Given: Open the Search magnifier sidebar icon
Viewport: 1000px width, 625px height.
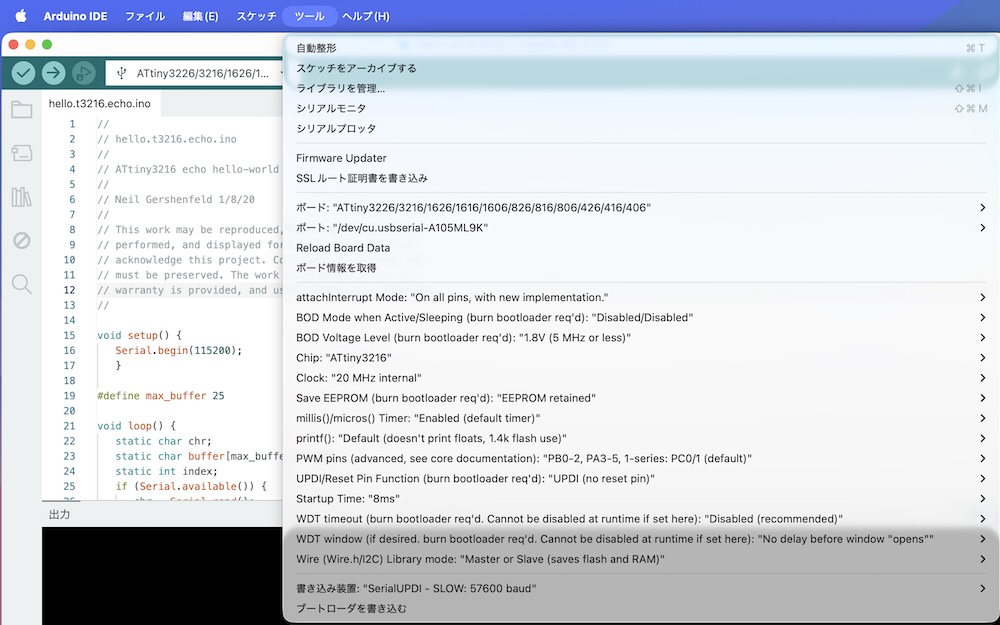Looking at the screenshot, I should [x=21, y=284].
